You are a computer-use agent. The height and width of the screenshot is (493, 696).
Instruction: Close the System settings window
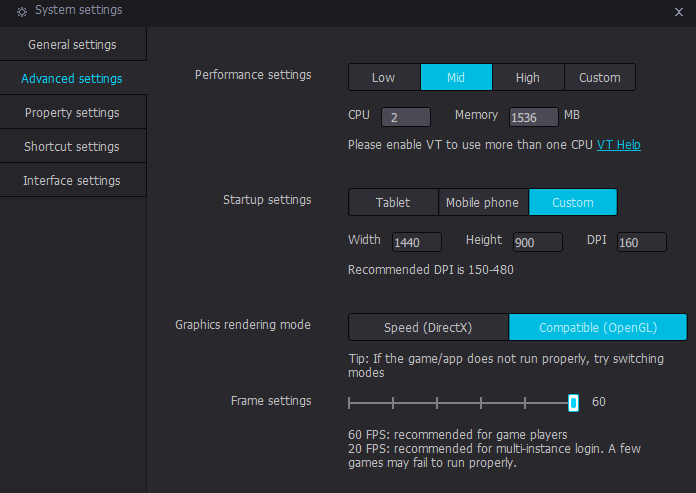click(679, 11)
